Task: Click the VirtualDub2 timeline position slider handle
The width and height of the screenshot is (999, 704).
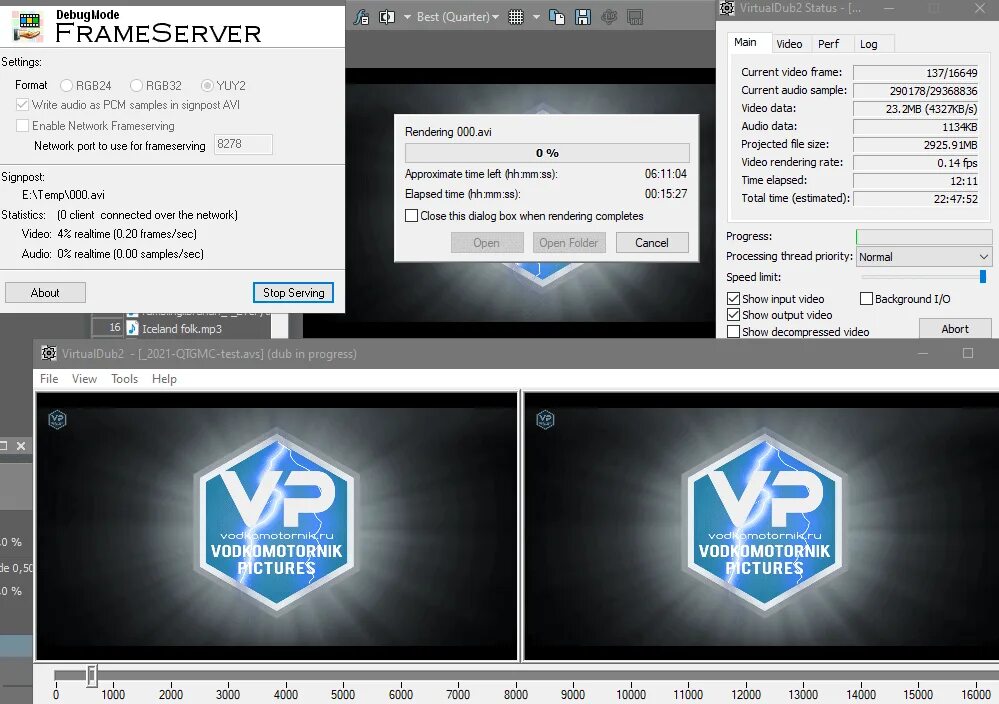Action: tap(92, 675)
